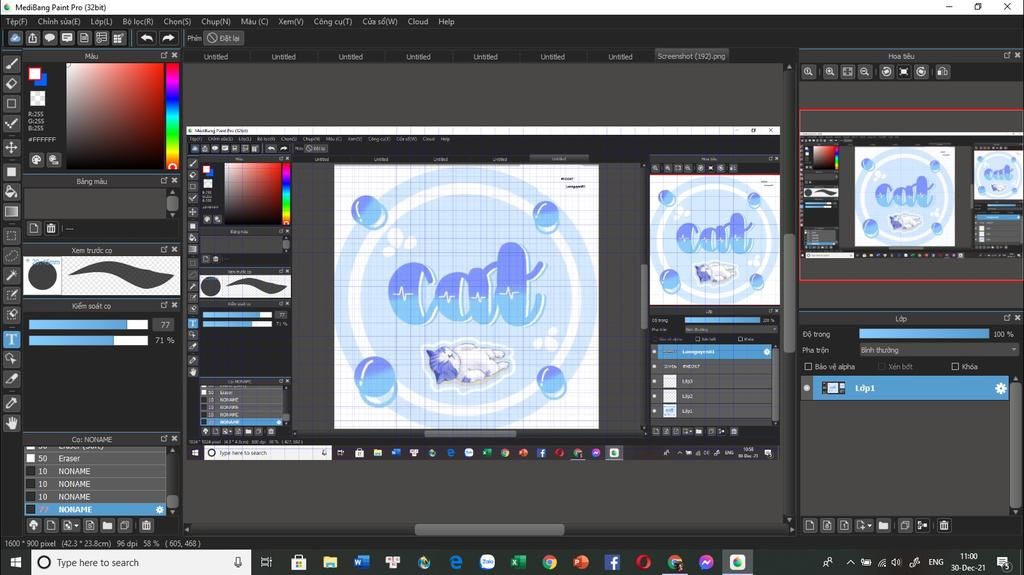Open File Explorer from taskbar
Screen dimensions: 1024x575
[x=330, y=562]
